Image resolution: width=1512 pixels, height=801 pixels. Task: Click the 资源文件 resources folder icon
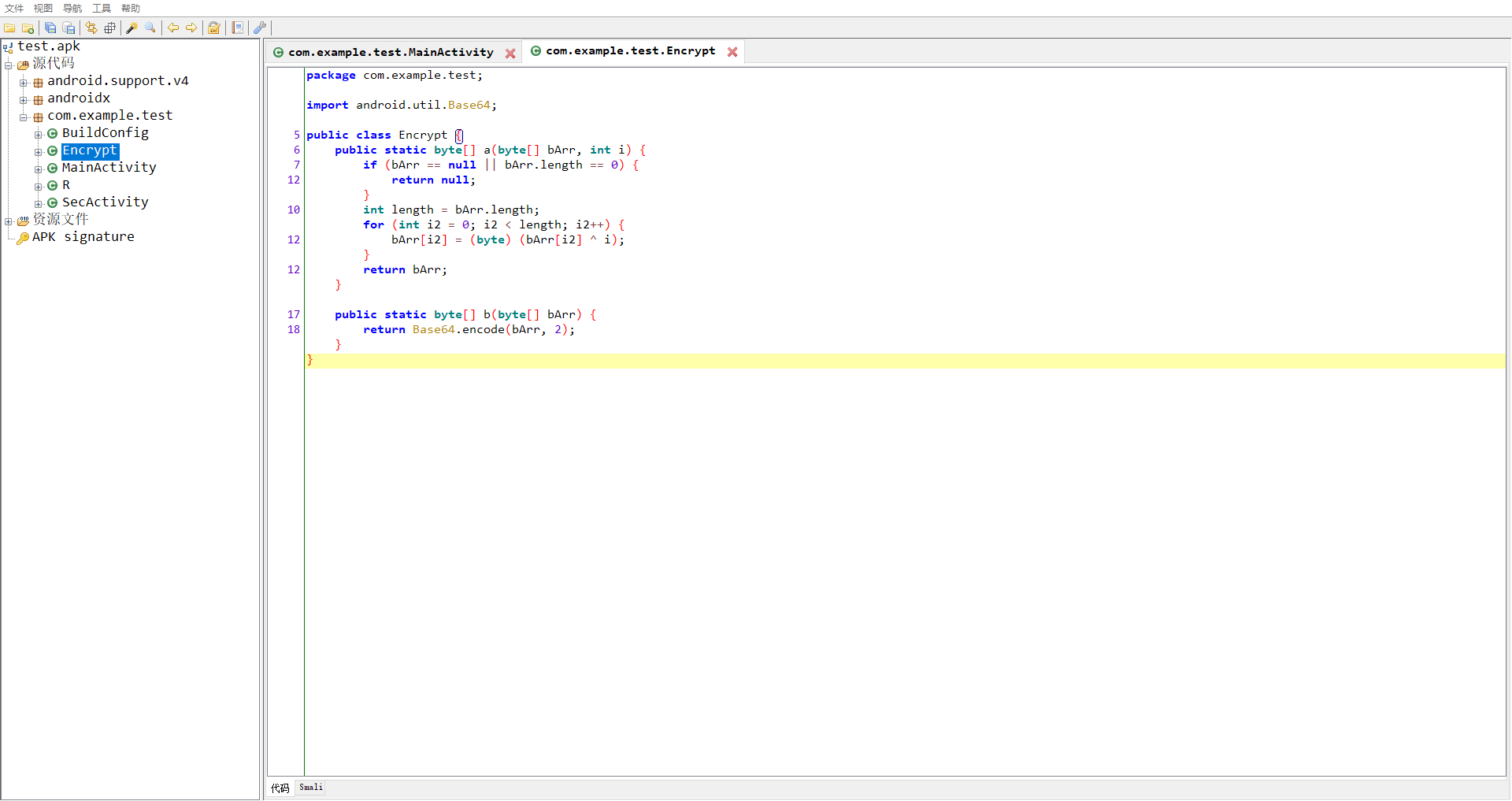23,221
